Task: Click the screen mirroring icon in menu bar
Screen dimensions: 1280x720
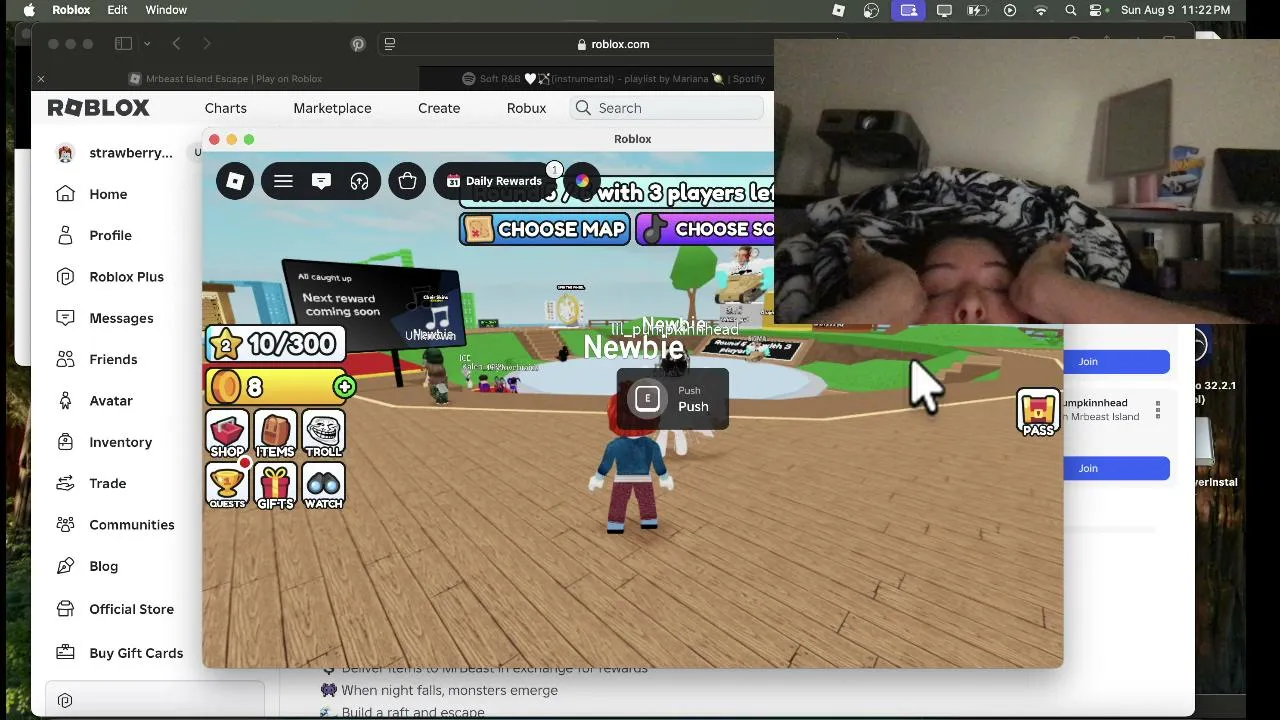Action: [908, 10]
